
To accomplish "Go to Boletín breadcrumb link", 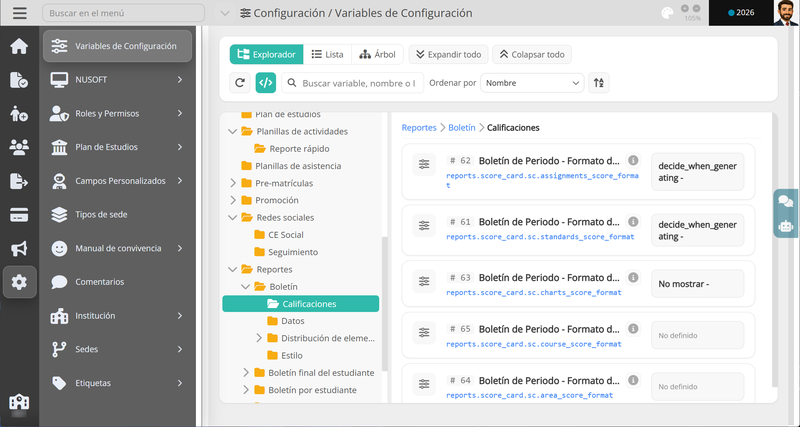I will pyautogui.click(x=462, y=128).
